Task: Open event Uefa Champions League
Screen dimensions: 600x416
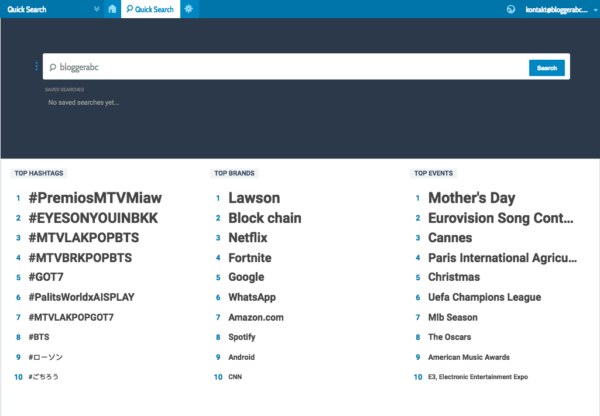Action: 484,297
